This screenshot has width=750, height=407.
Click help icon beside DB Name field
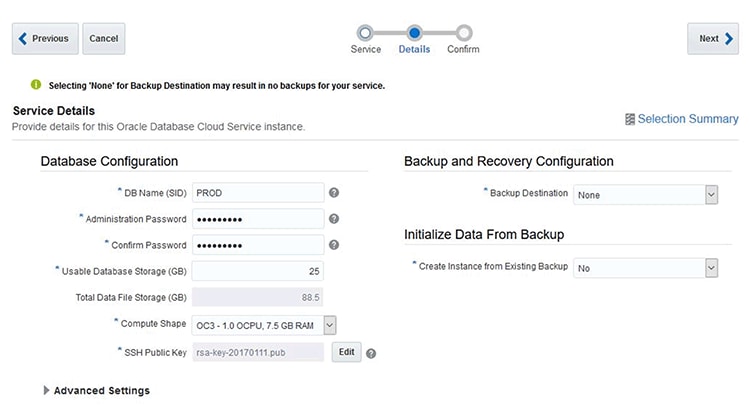pyautogui.click(x=334, y=193)
